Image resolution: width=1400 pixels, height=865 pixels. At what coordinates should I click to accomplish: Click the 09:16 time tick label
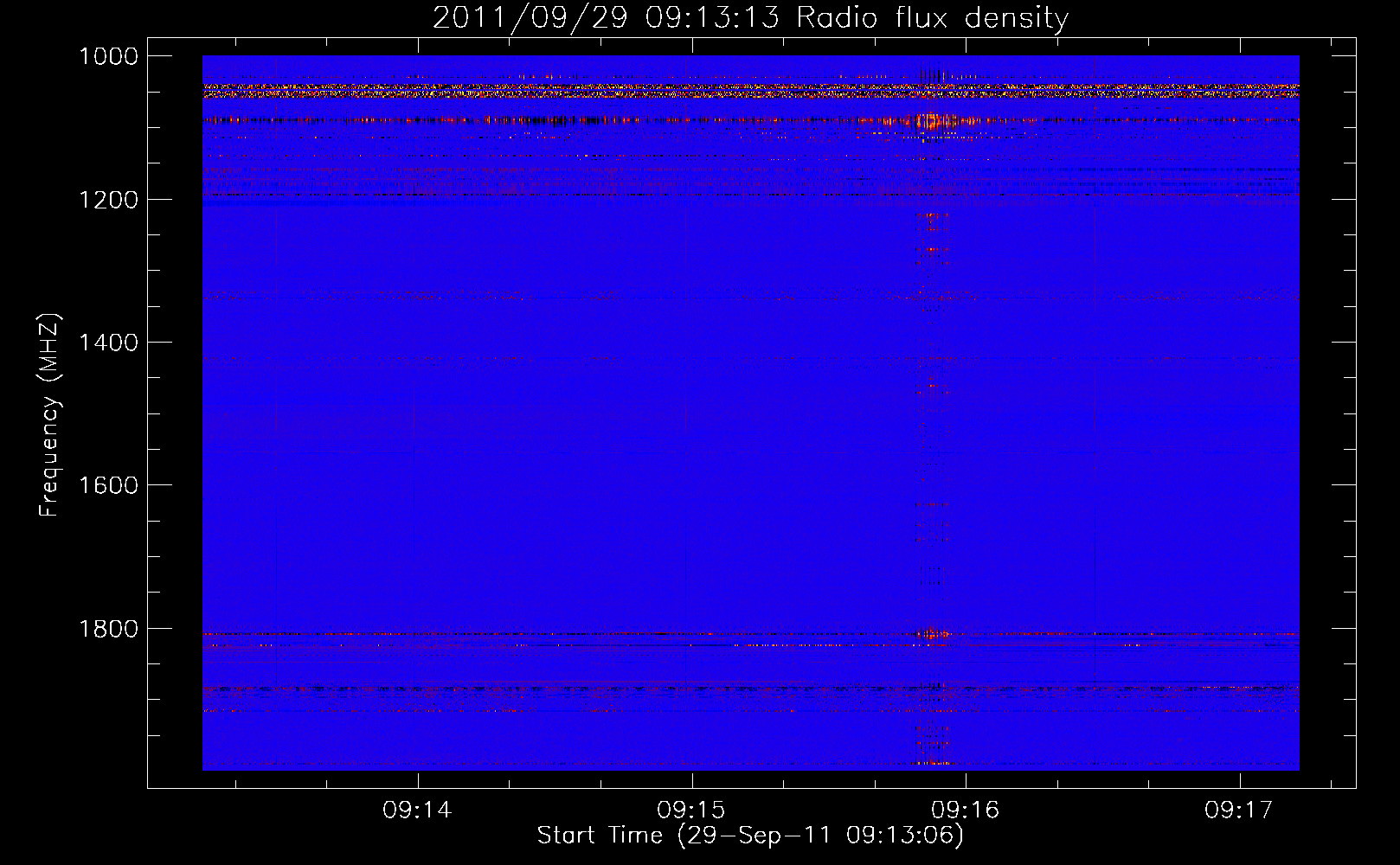pyautogui.click(x=966, y=810)
